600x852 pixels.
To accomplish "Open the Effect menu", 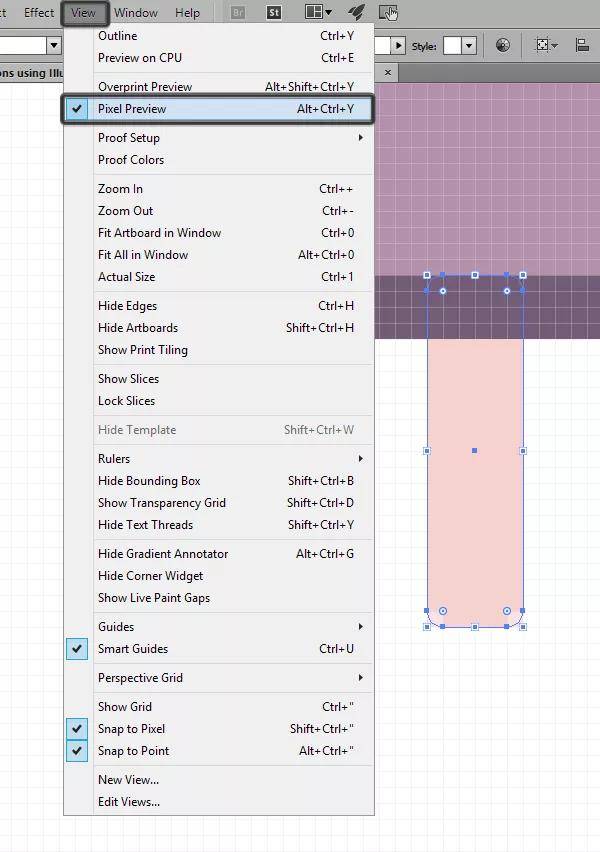I will point(39,12).
